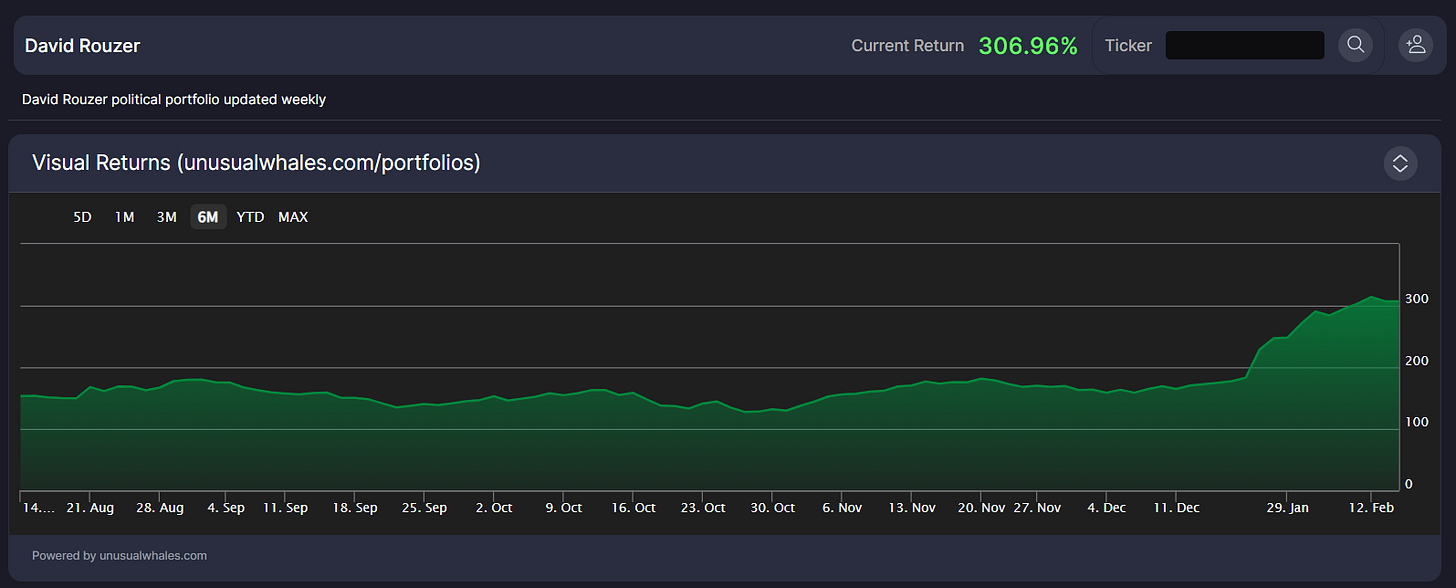Screen dimensions: 1456x588
Task: Collapse the Visual Returns panel
Action: pos(1400,163)
